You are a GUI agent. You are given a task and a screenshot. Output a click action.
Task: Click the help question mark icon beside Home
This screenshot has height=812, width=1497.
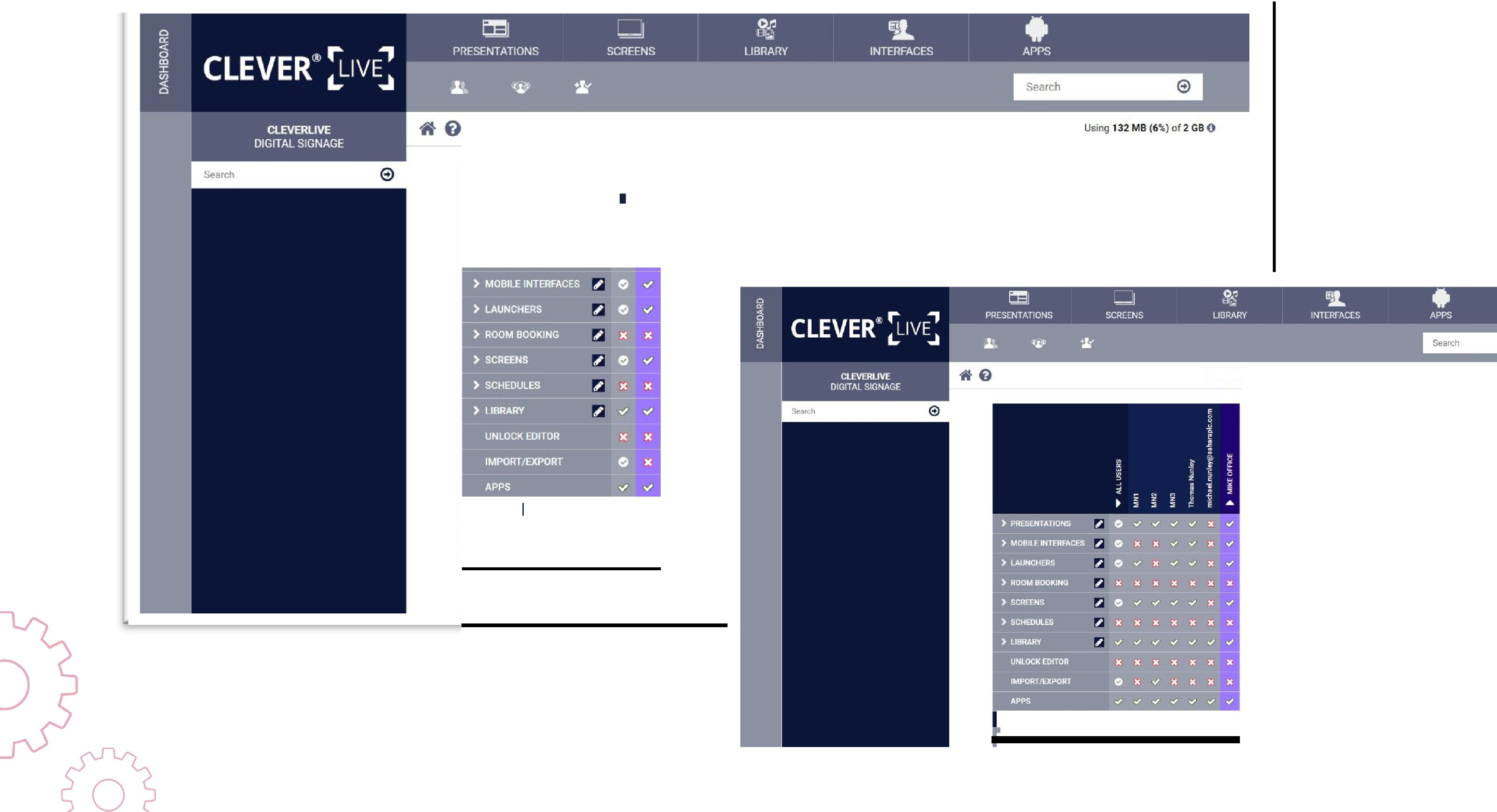[x=452, y=129]
